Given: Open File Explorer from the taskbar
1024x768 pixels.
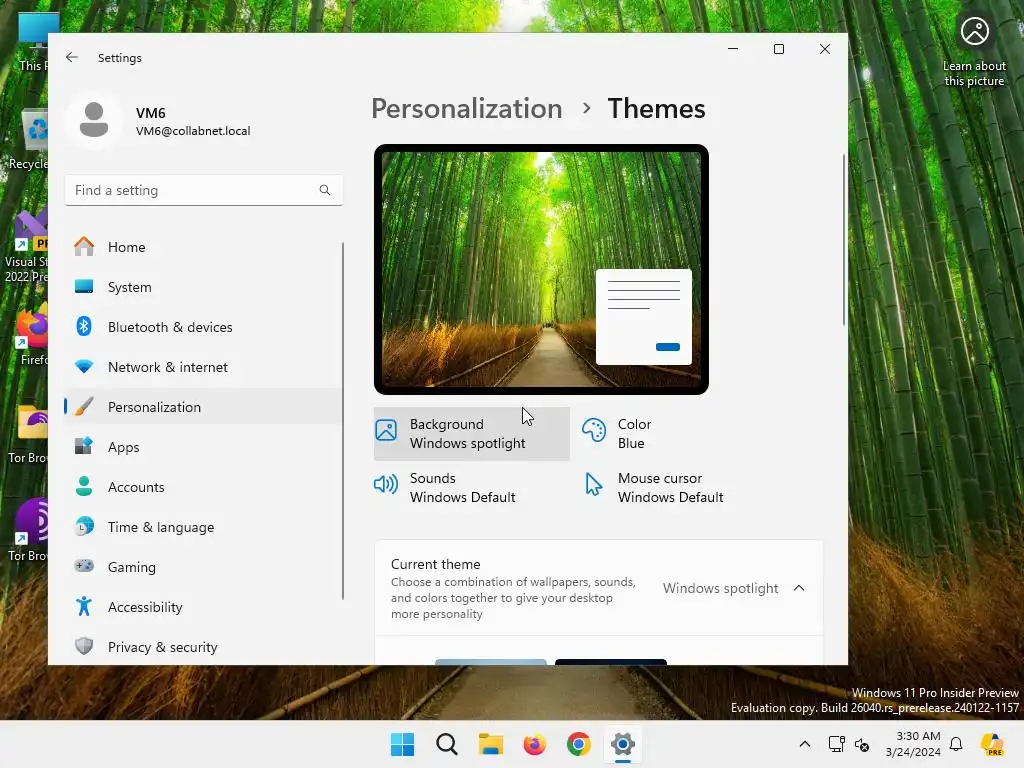Looking at the screenshot, I should coord(490,744).
